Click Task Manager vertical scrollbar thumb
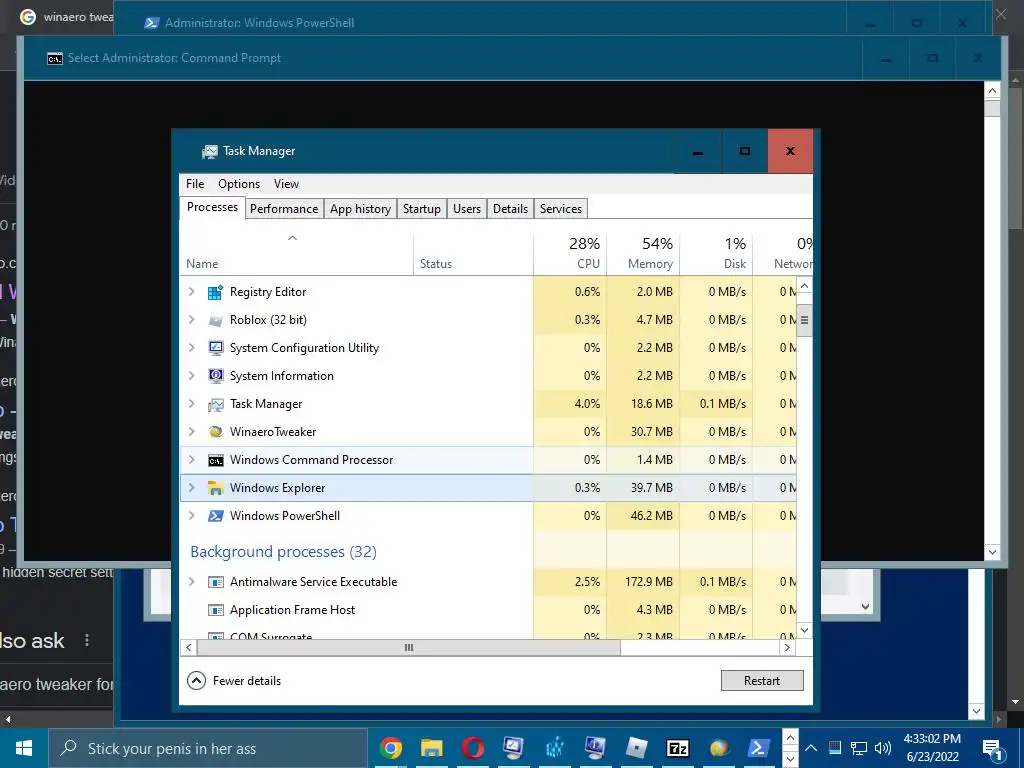The width and height of the screenshot is (1024, 768). point(805,320)
